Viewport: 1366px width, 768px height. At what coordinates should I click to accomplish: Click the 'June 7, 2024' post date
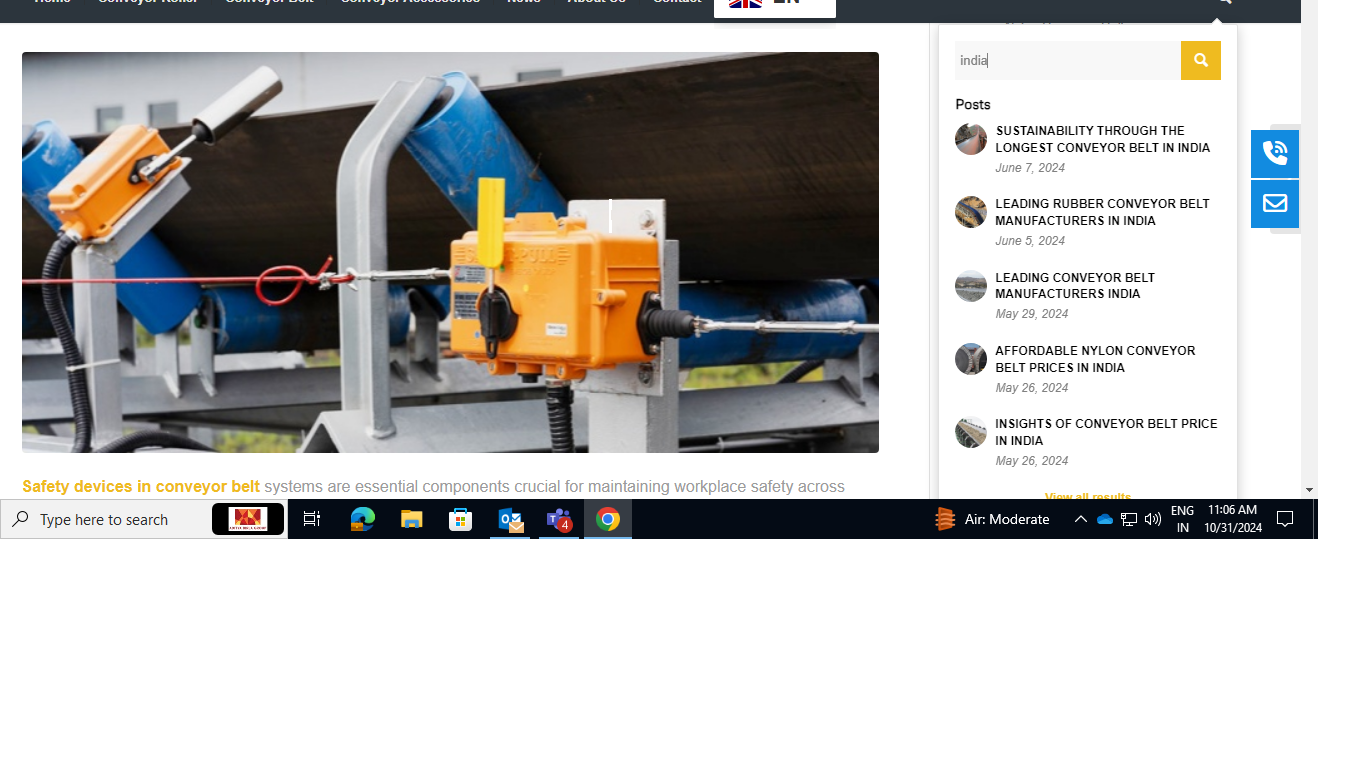1030,168
